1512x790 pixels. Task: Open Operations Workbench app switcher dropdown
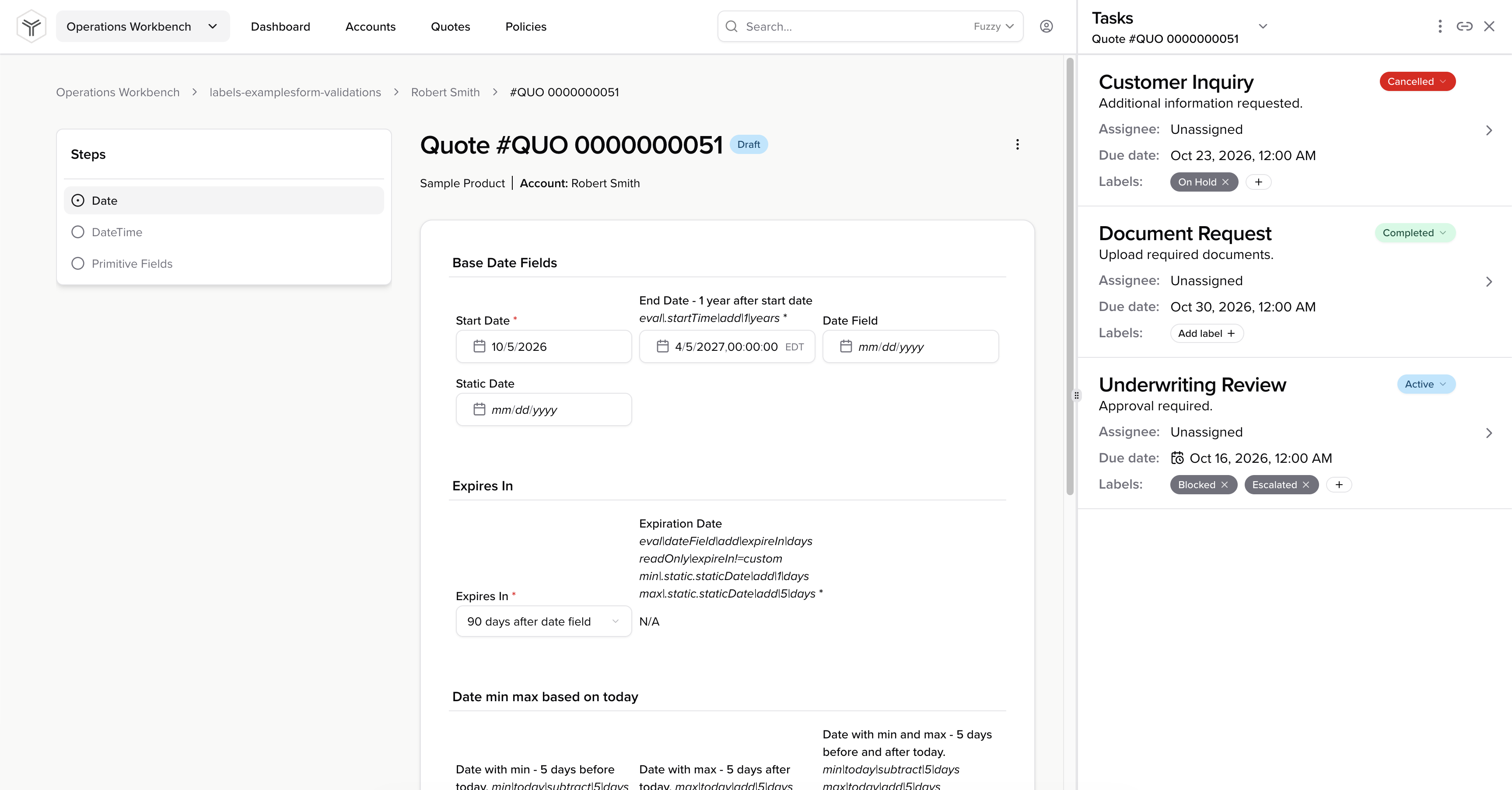[143, 26]
